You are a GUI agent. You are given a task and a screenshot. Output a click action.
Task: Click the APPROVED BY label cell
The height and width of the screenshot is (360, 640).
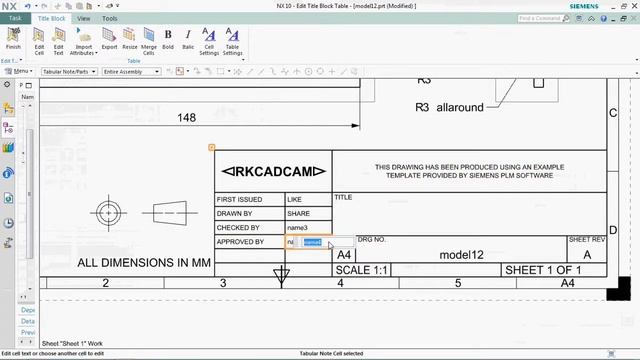tap(249, 242)
